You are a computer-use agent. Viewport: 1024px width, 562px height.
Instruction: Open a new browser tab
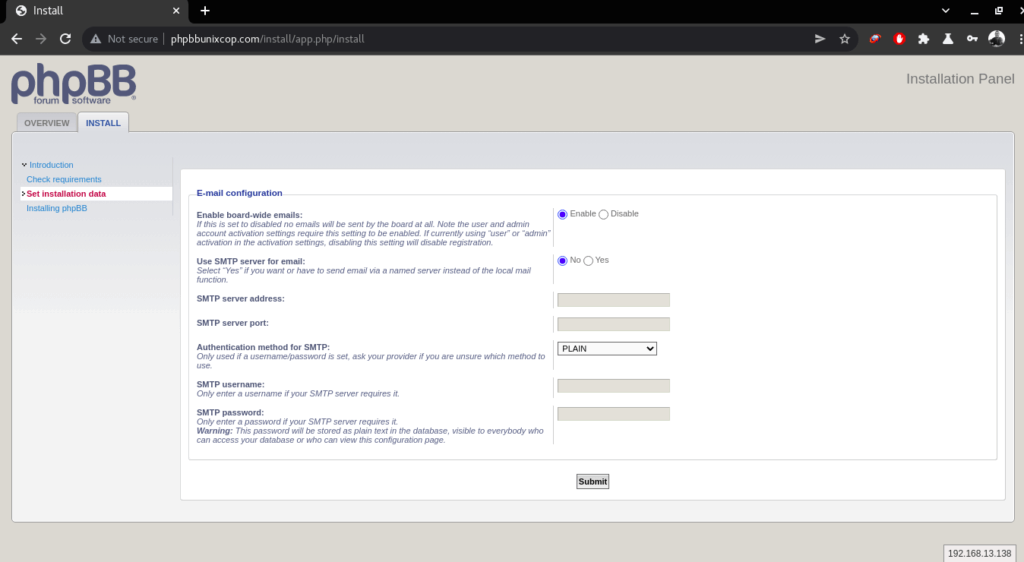coord(205,10)
